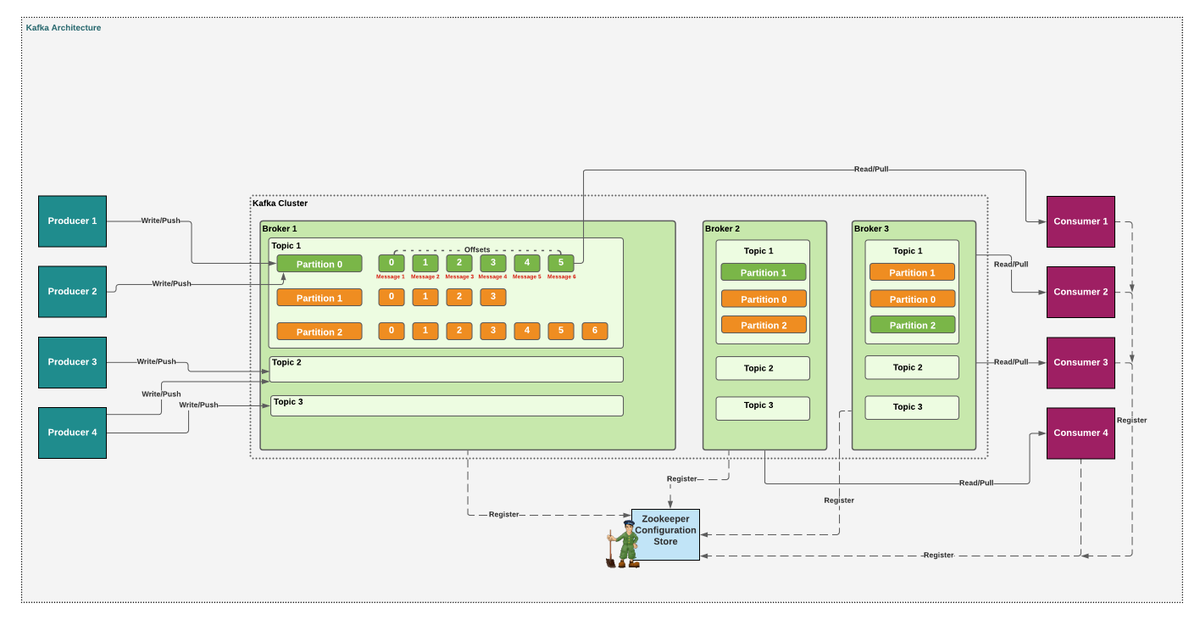Click the Topic 2 box in Broker 1
Screen dimensions: 1200x620
[x=447, y=369]
